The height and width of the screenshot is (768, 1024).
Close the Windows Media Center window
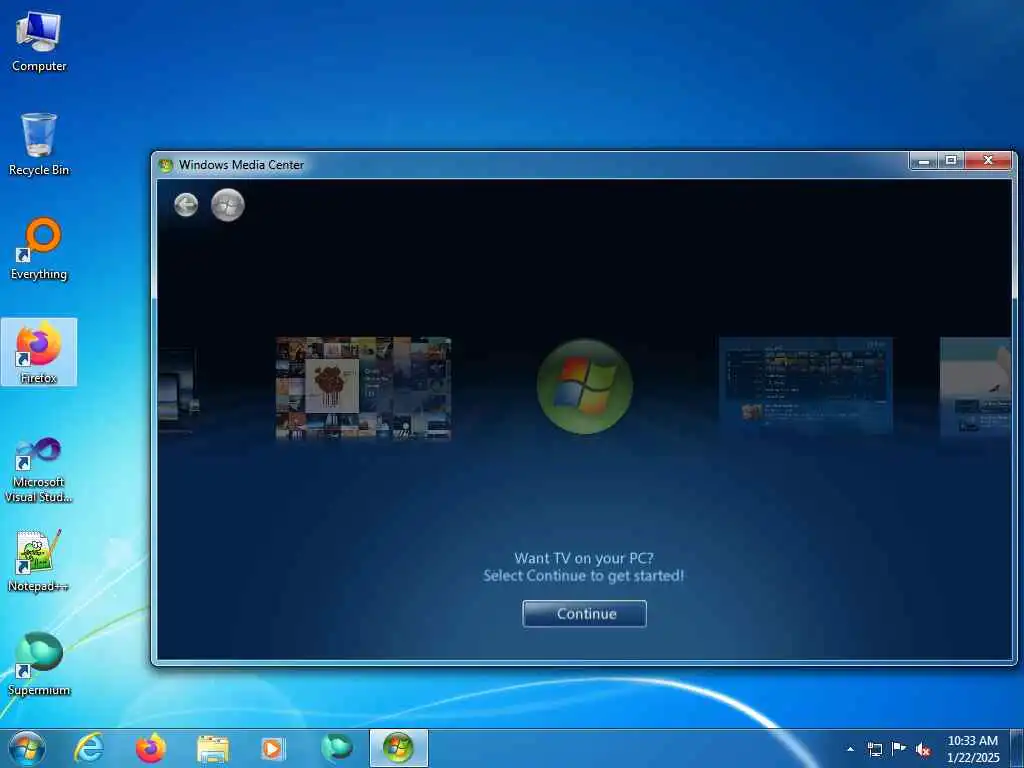(x=988, y=161)
